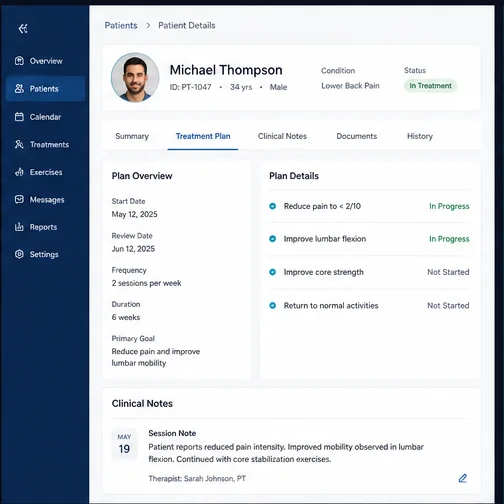Click the Plan Overview heading

click(x=142, y=176)
